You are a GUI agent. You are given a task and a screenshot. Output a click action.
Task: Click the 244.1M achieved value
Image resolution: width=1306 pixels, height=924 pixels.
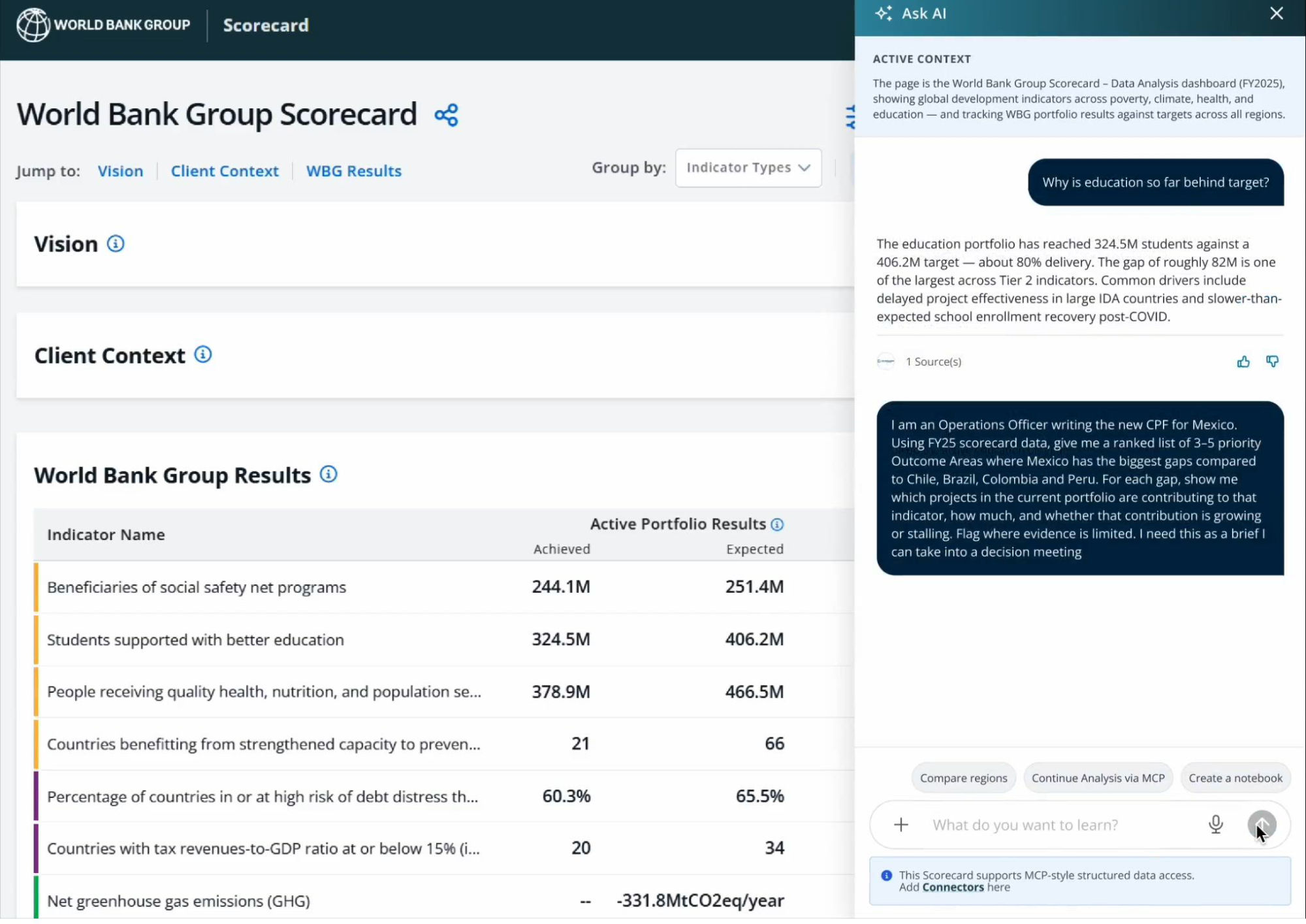tap(561, 586)
